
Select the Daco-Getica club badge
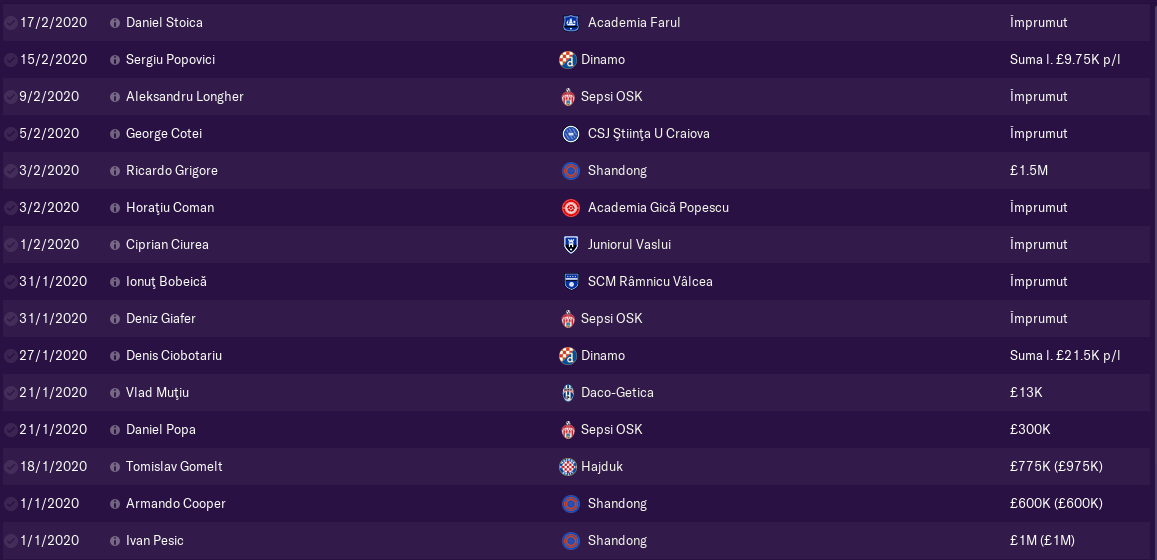(x=567, y=393)
